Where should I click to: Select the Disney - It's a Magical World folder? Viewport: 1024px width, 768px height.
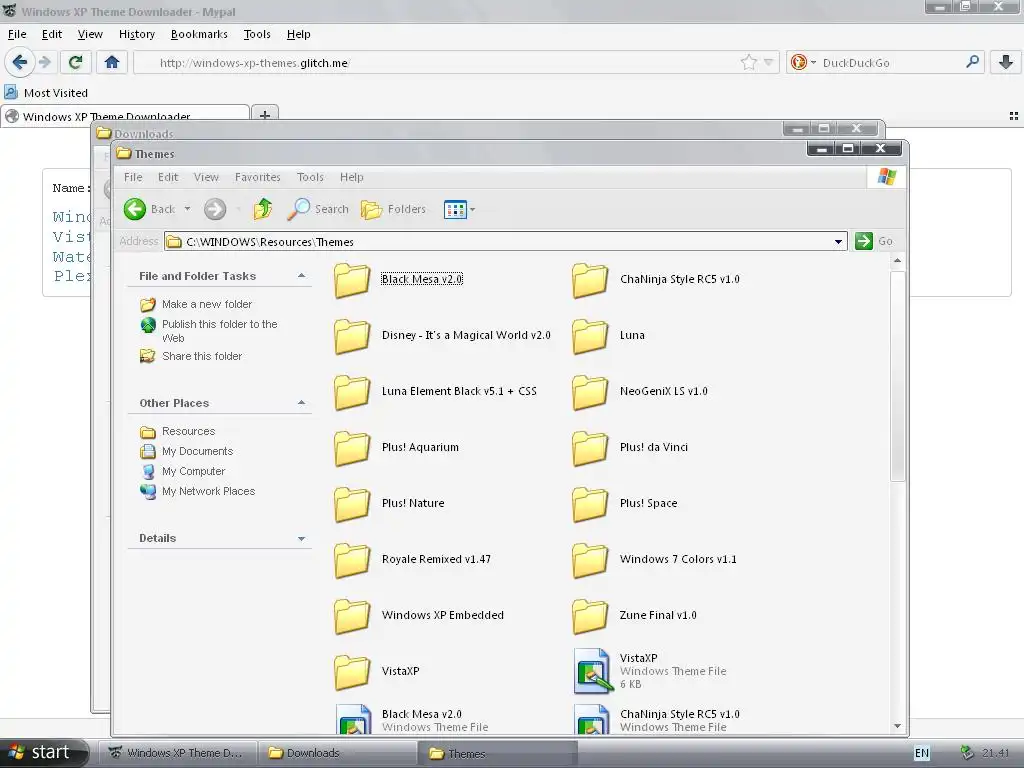click(442, 336)
